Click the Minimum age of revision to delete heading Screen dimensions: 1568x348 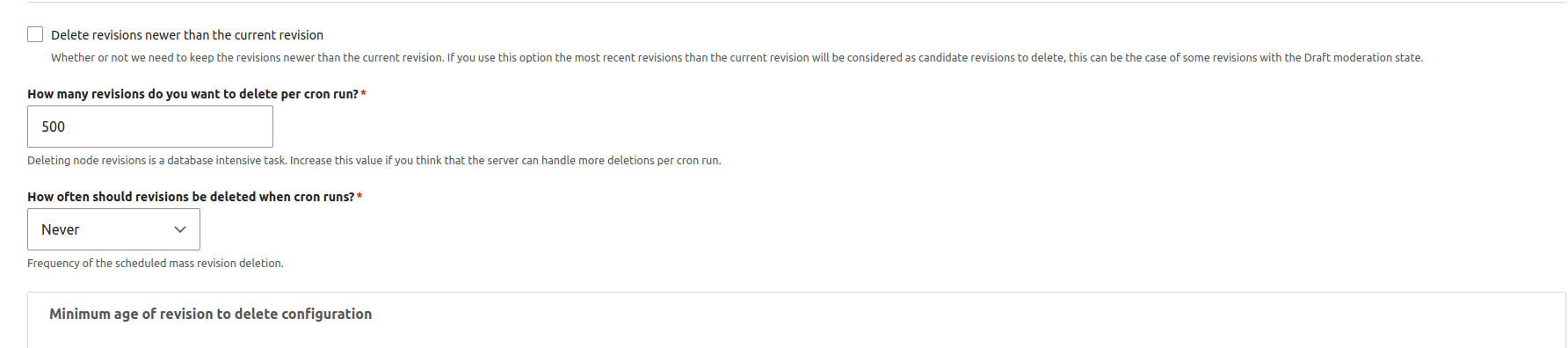coord(210,314)
